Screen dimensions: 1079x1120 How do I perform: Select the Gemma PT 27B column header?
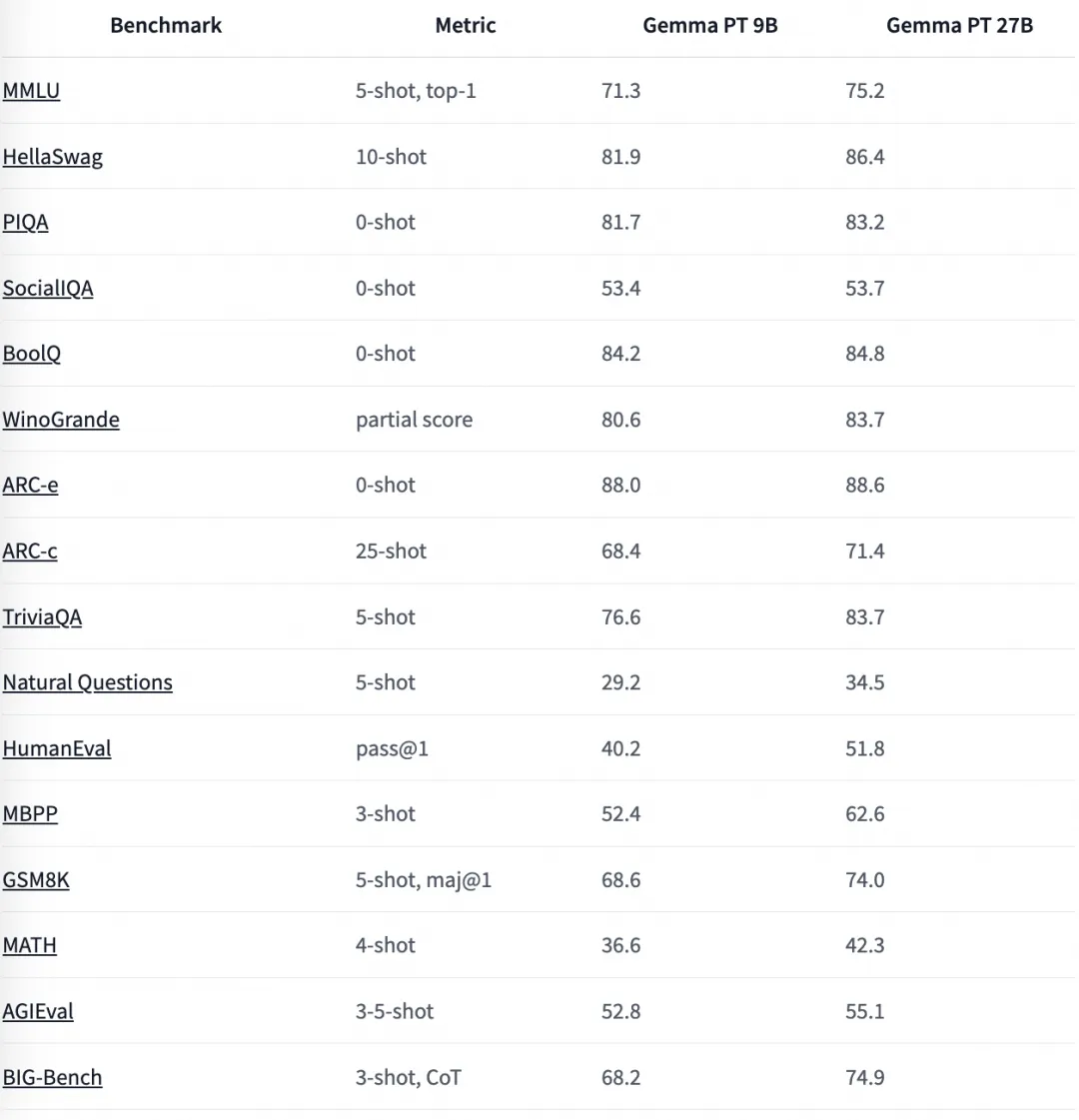tap(959, 26)
